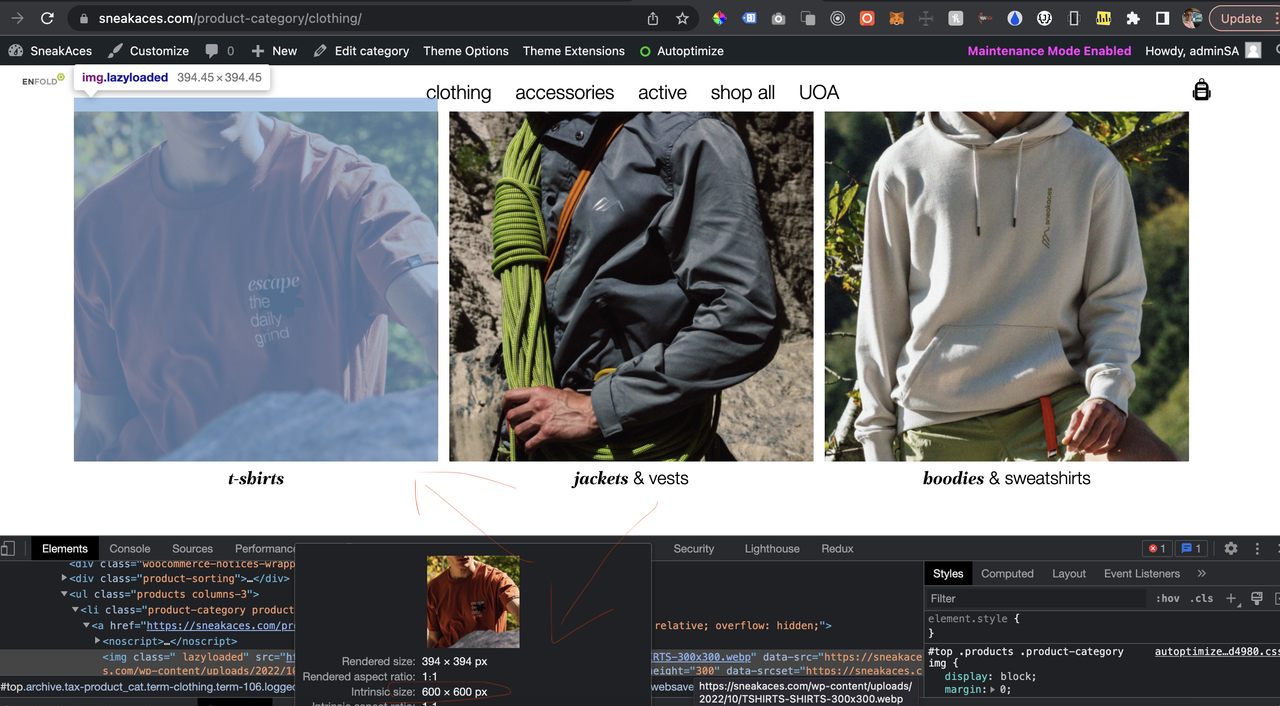This screenshot has width=1280, height=706.
Task: Open the yellow bars extension icon
Action: [1104, 18]
